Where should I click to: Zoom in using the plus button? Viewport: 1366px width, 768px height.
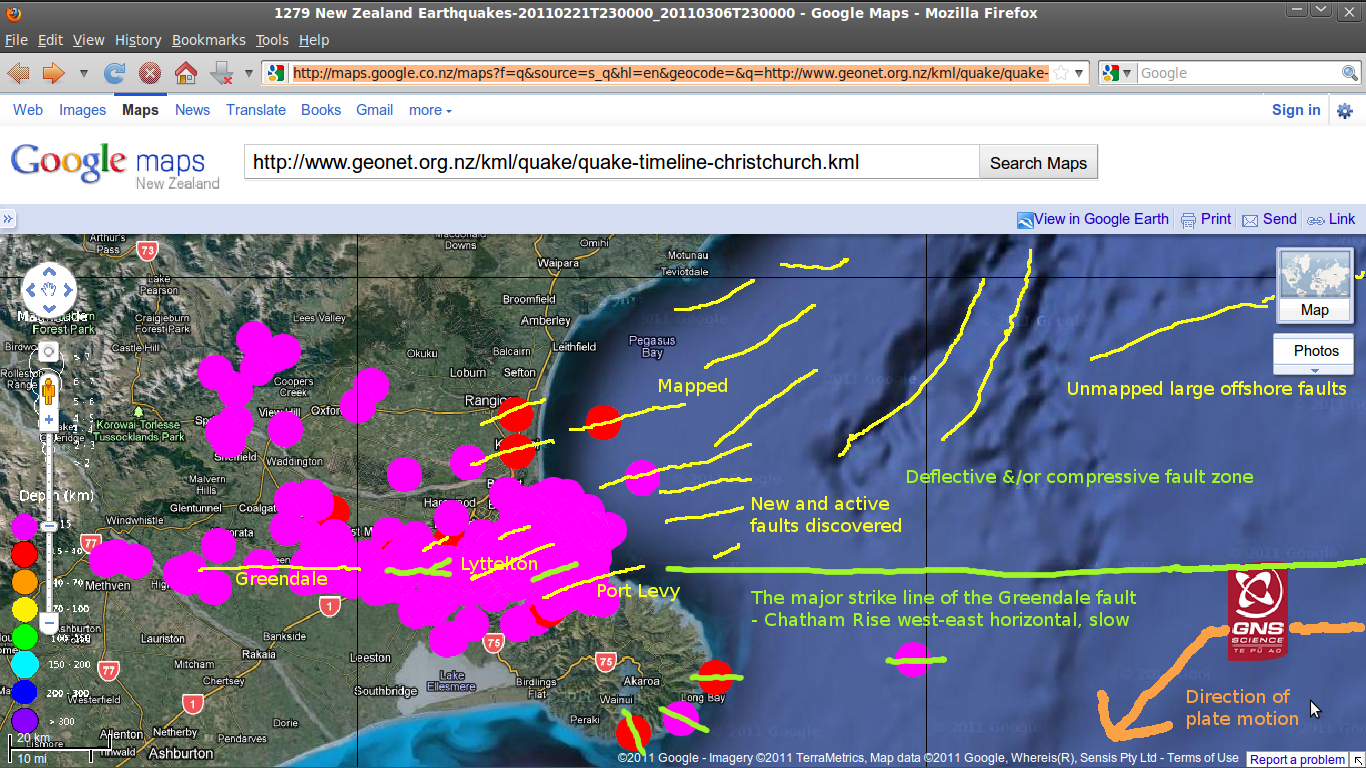click(48, 420)
